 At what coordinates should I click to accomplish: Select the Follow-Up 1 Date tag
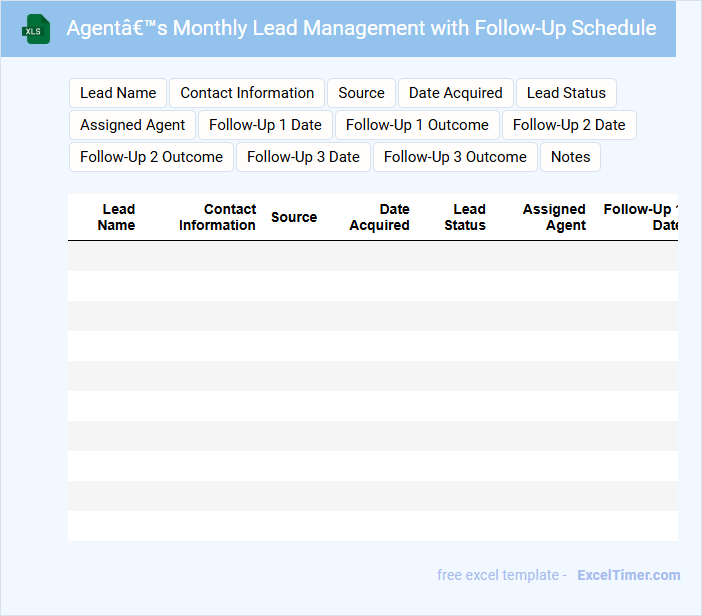tap(265, 125)
